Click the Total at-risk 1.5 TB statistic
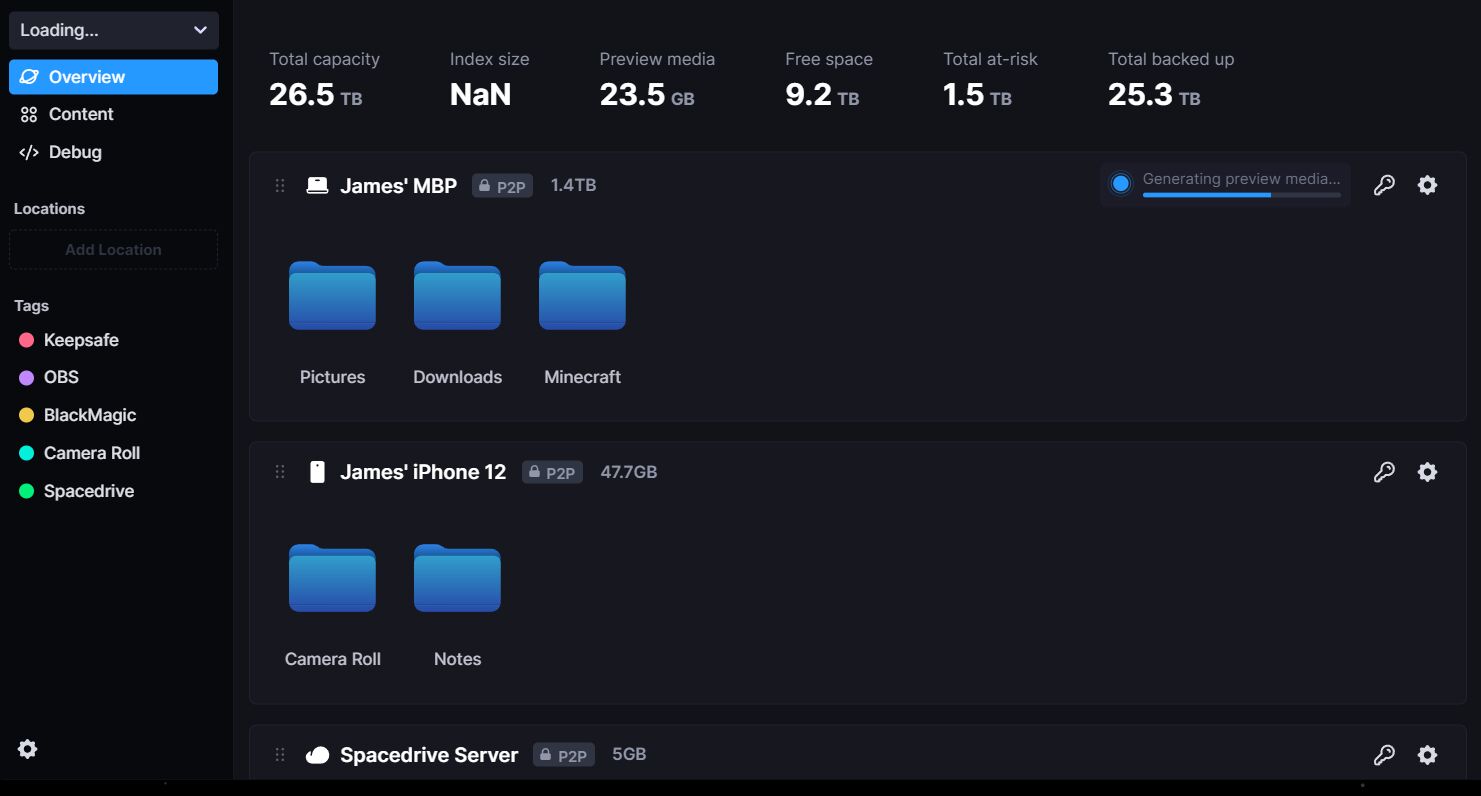 [990, 80]
